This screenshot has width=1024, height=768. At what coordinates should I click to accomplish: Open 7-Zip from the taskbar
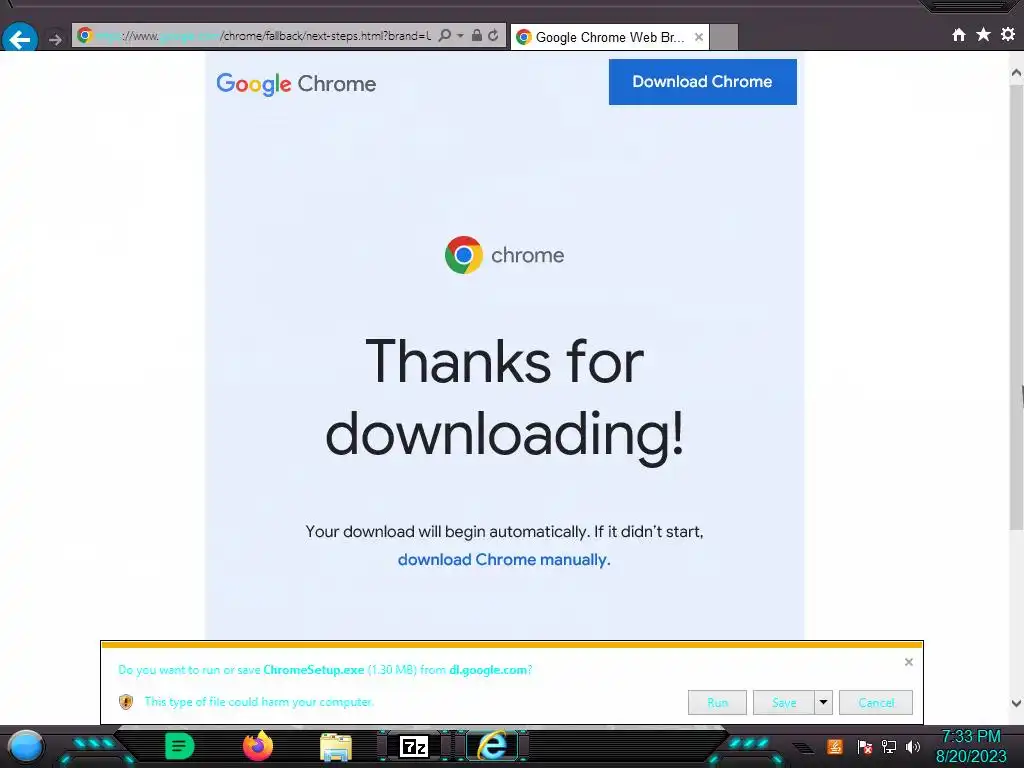click(413, 746)
